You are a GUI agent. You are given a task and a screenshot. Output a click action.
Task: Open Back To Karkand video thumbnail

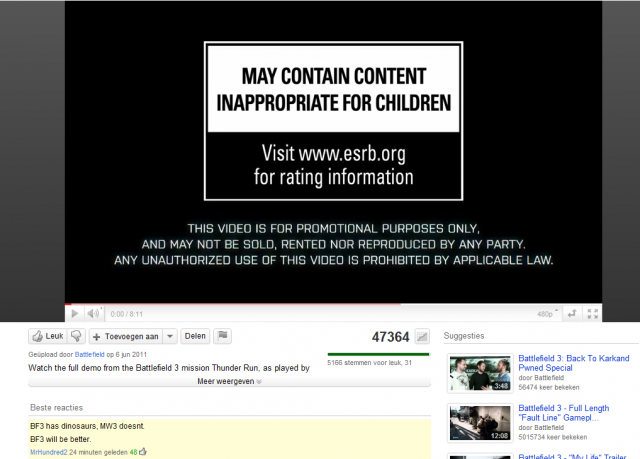click(x=480, y=373)
